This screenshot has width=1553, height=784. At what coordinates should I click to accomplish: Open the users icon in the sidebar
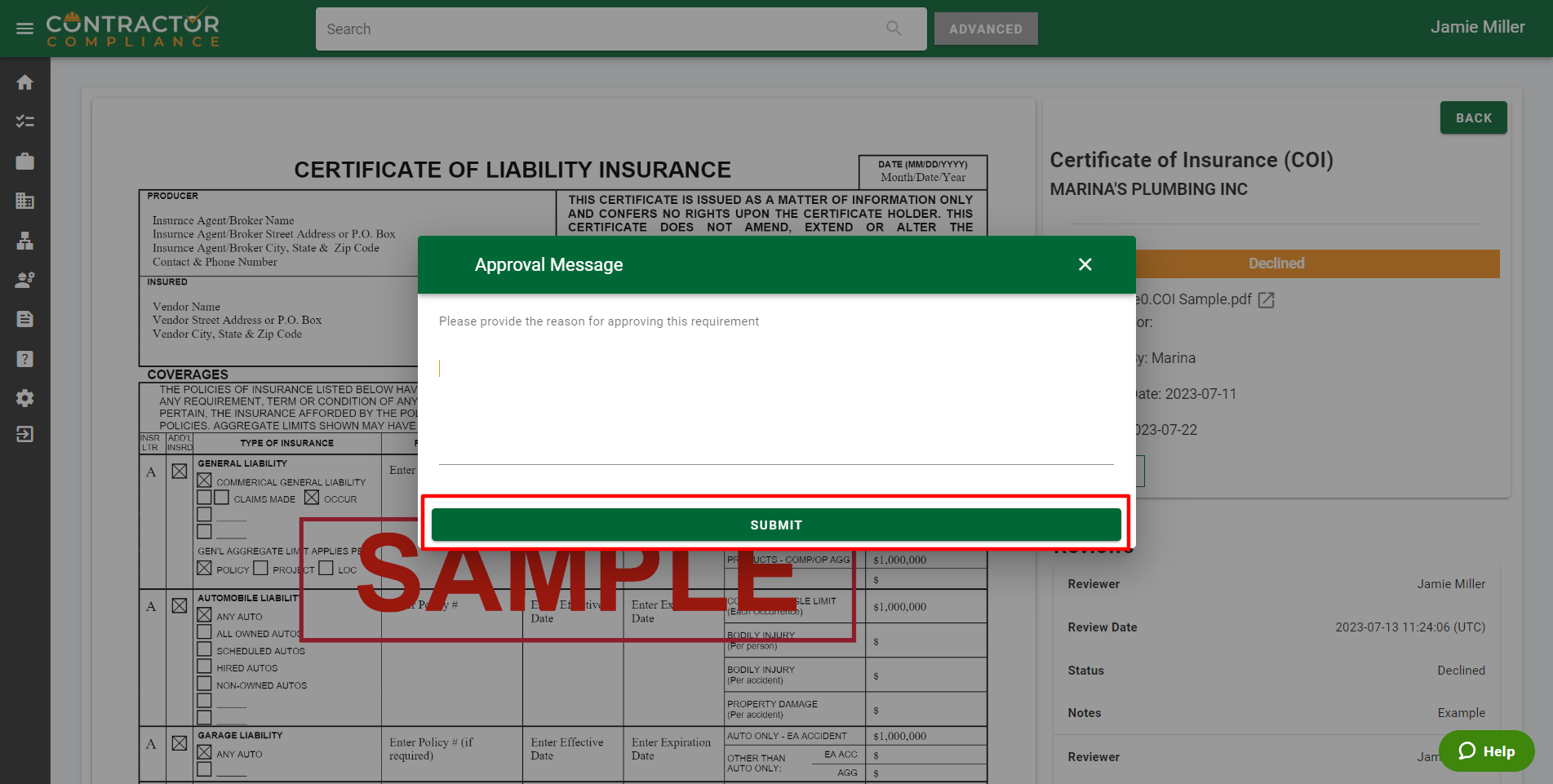(24, 280)
